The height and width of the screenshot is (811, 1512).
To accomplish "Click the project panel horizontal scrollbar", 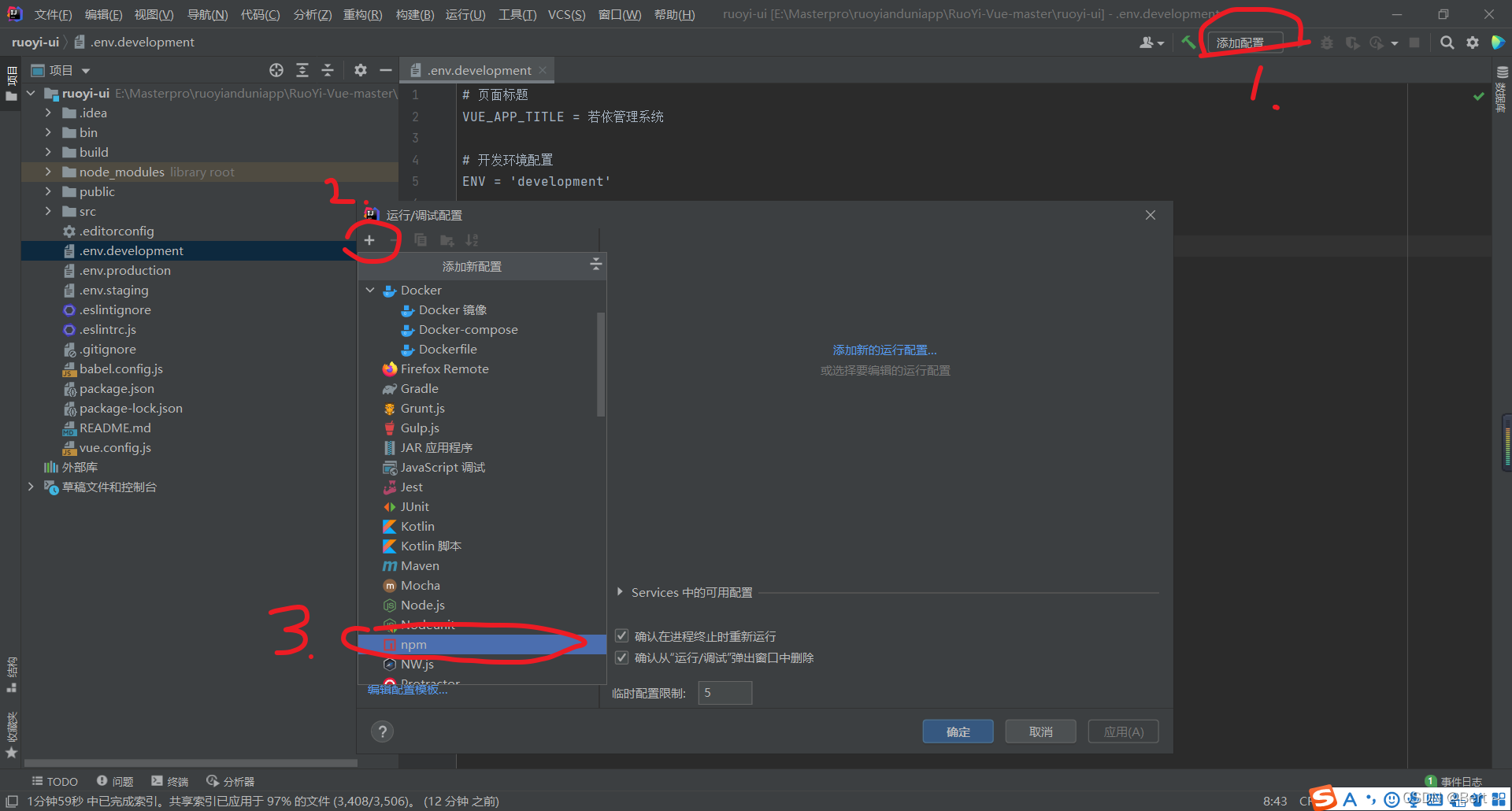I will (191, 763).
